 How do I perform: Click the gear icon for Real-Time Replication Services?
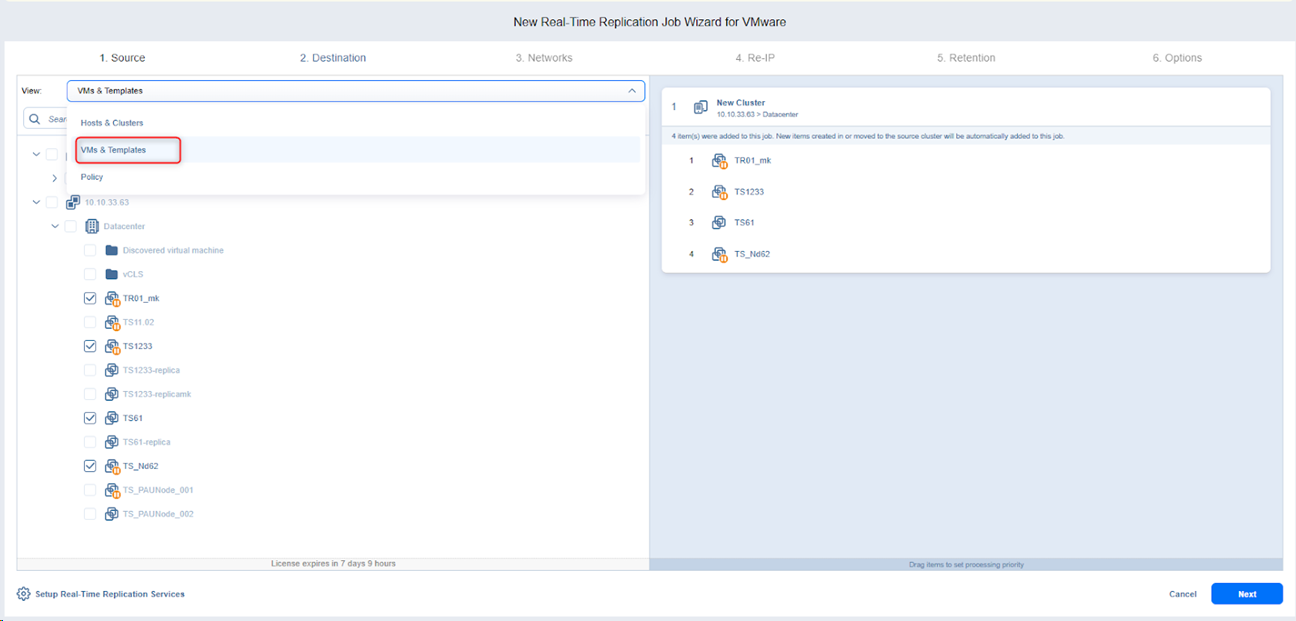coord(23,594)
